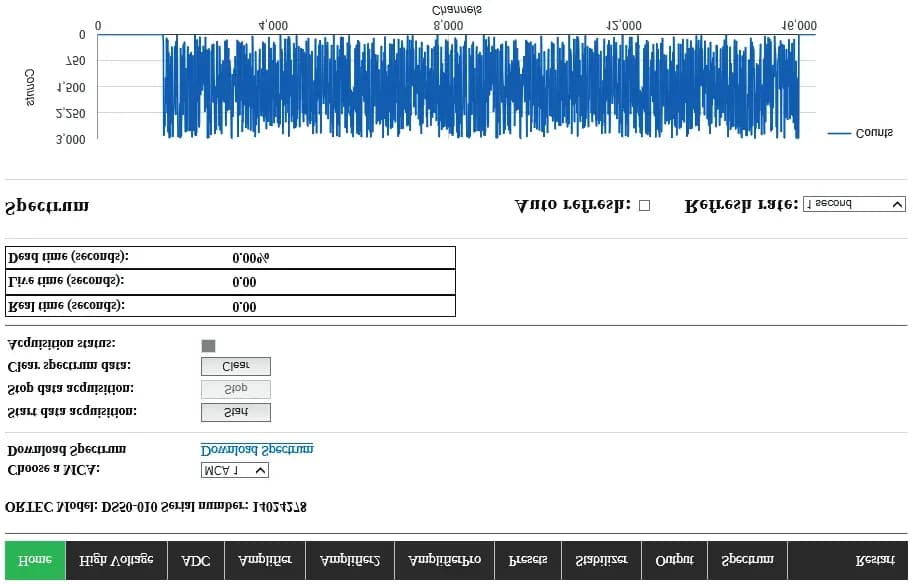This screenshot has height=584, width=913.
Task: Click the Channels axis title
Action: click(x=457, y=9)
